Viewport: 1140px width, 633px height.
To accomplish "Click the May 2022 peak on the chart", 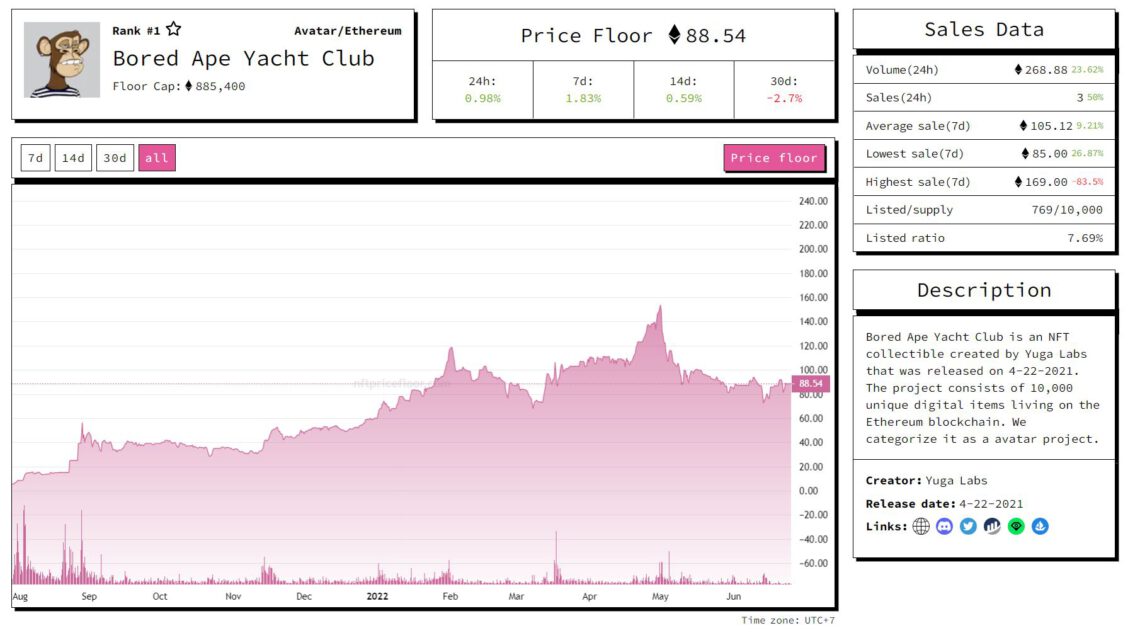I will coord(660,307).
